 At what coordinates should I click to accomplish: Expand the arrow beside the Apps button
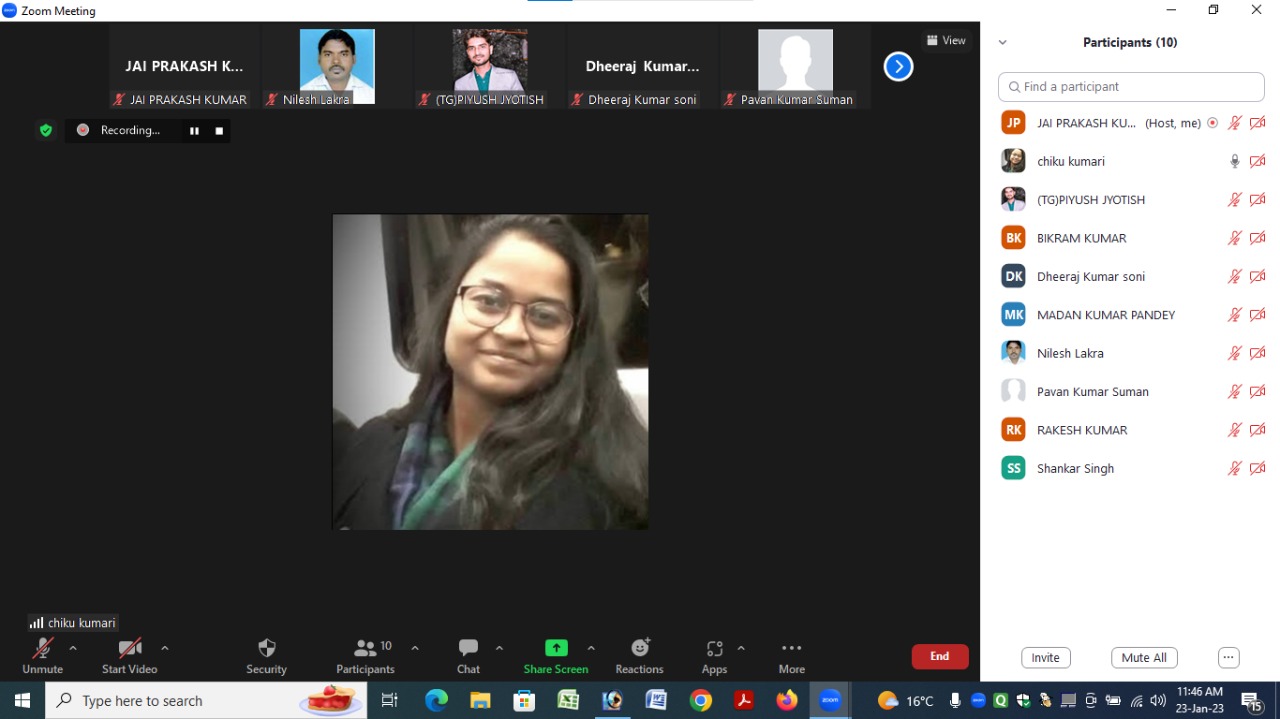tap(741, 648)
